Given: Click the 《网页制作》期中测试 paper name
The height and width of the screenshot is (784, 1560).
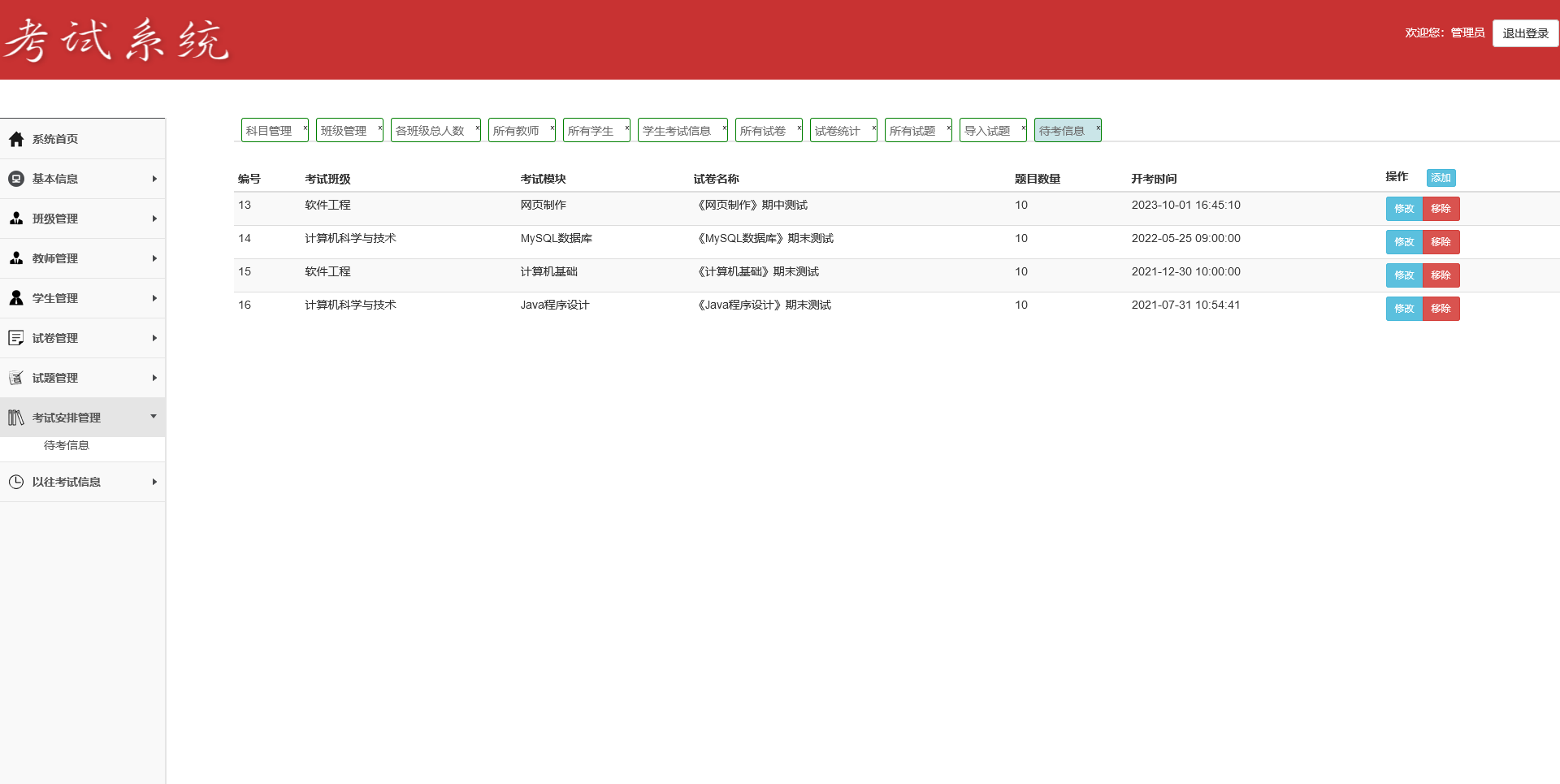Looking at the screenshot, I should 751,205.
